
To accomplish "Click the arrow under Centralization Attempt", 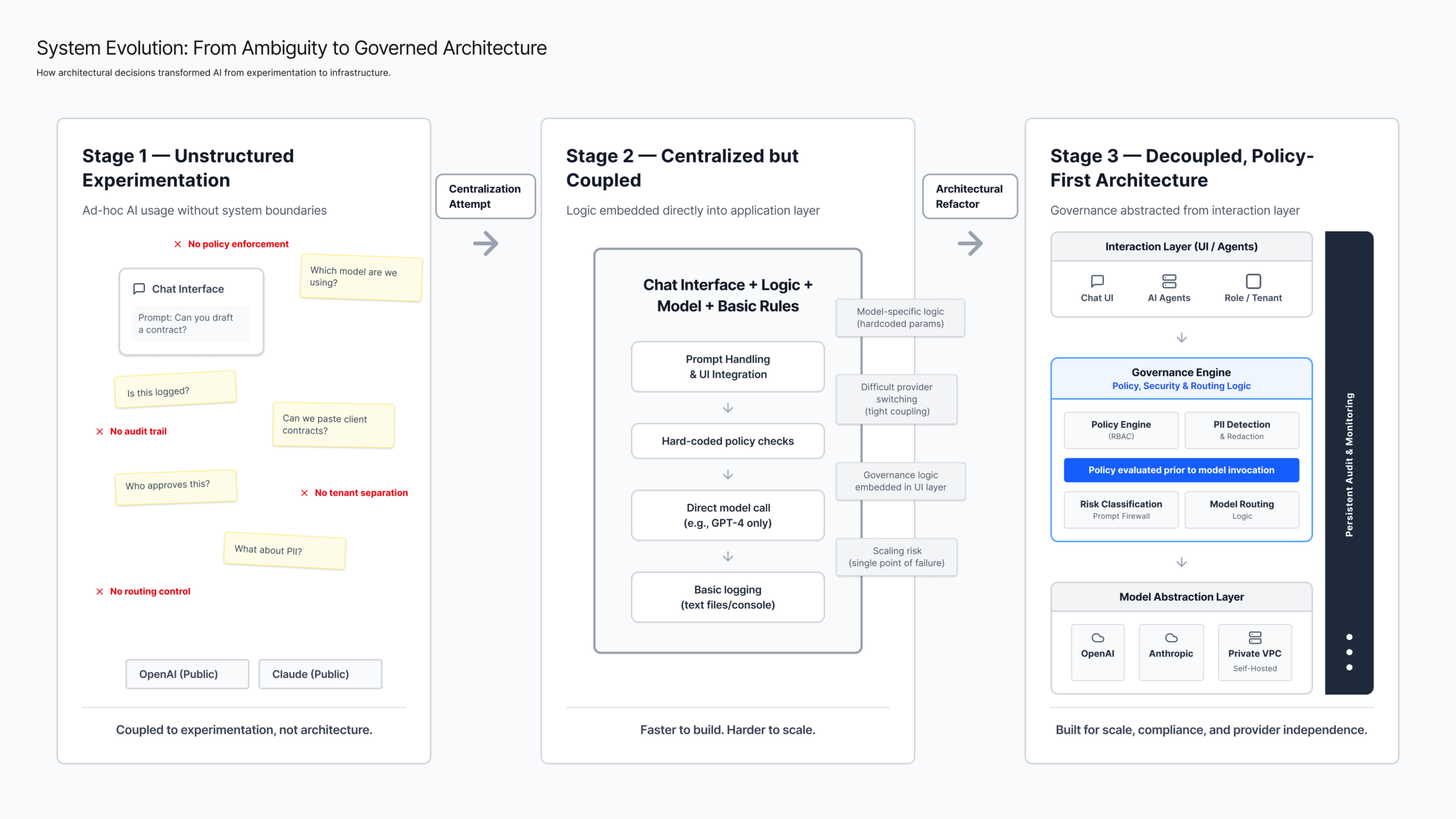I will pyautogui.click(x=486, y=243).
